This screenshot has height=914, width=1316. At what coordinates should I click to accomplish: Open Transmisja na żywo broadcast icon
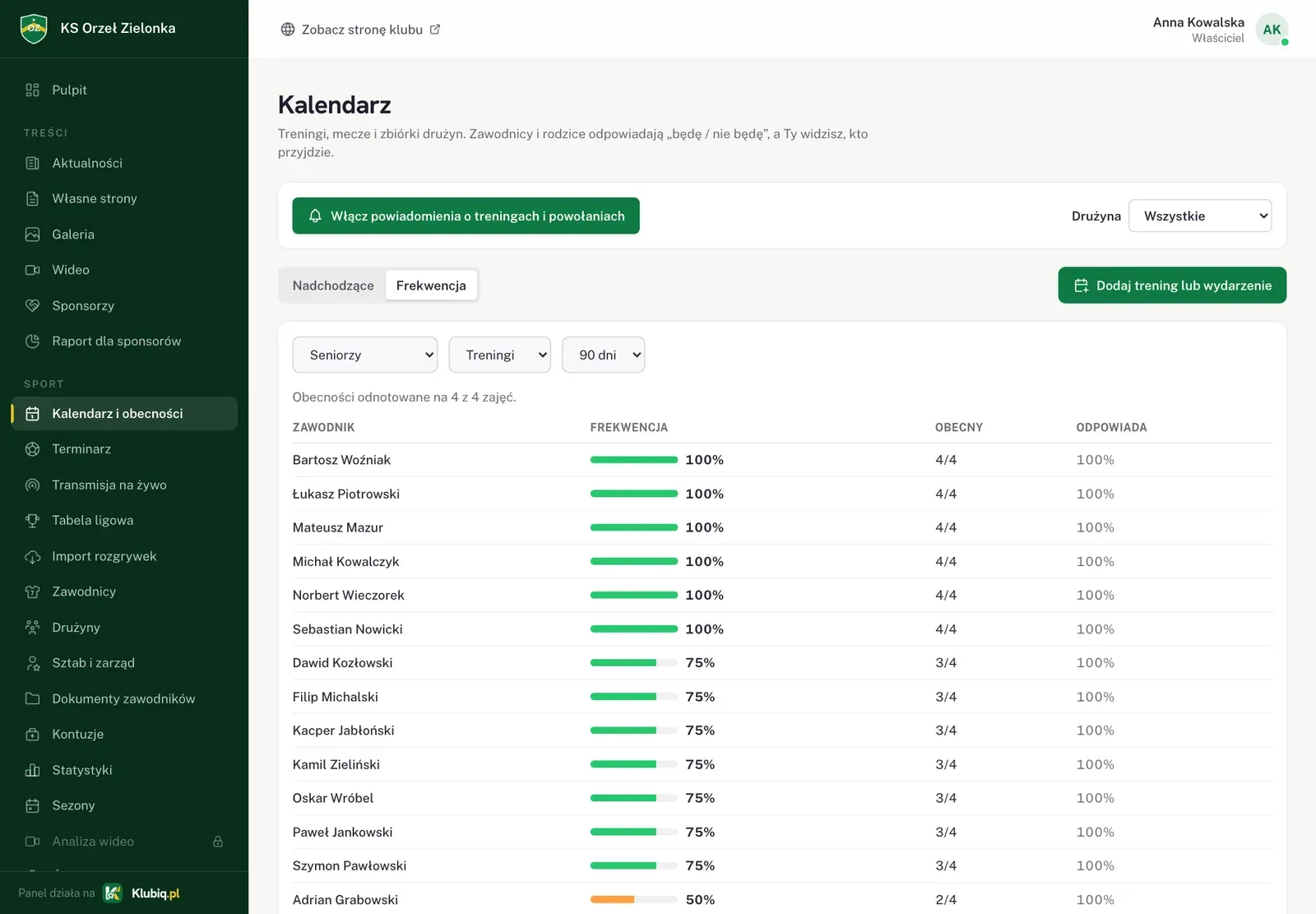point(33,485)
